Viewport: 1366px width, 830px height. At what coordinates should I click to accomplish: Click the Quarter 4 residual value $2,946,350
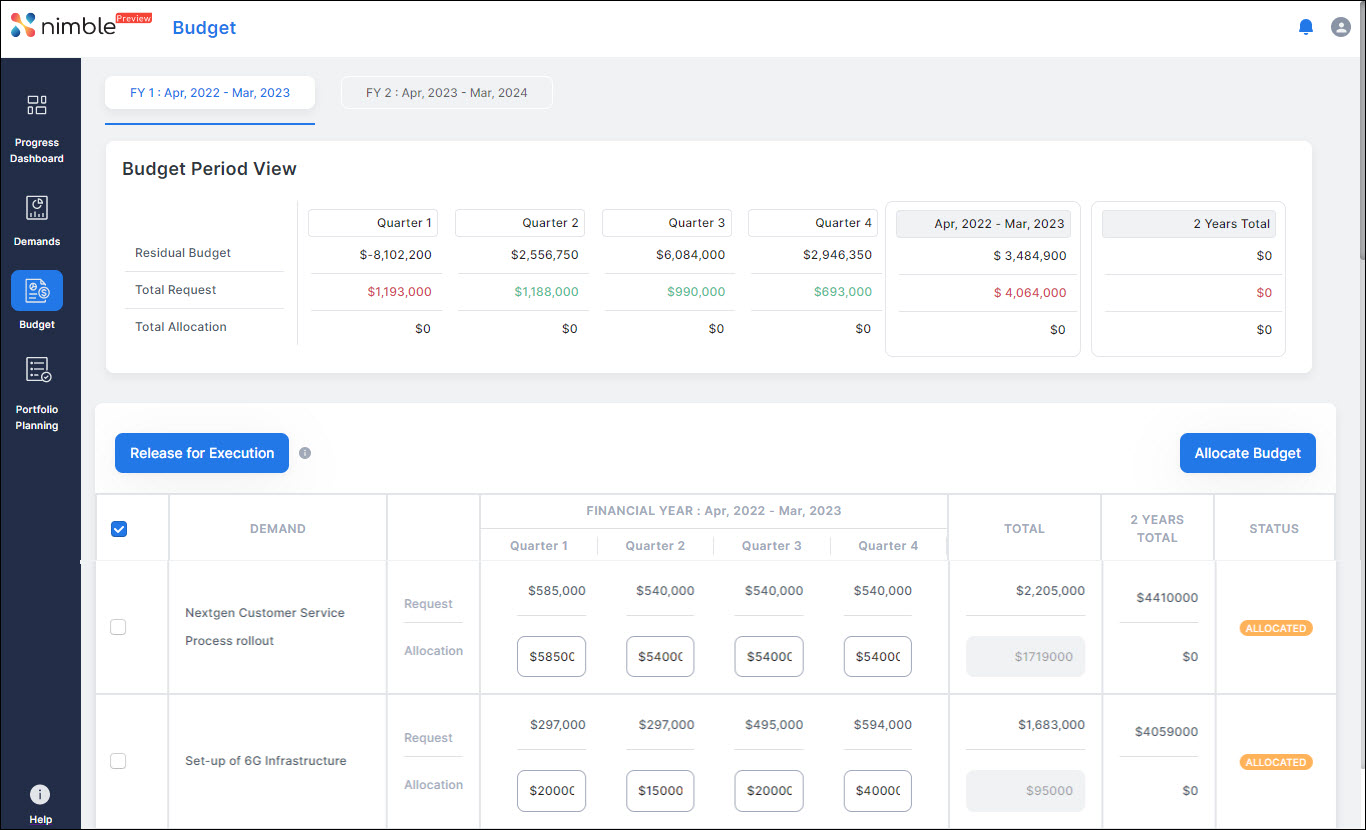(x=838, y=255)
